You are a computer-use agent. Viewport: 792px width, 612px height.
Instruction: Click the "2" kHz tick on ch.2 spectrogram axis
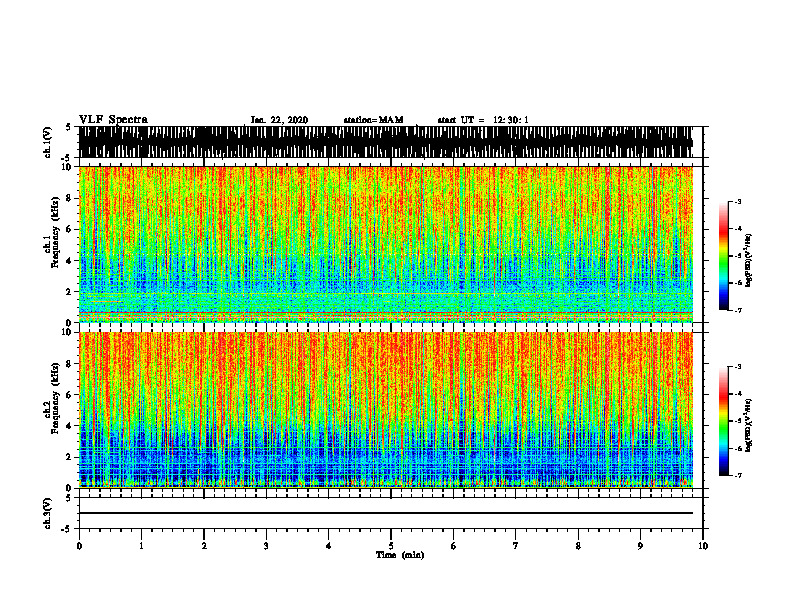[x=70, y=457]
